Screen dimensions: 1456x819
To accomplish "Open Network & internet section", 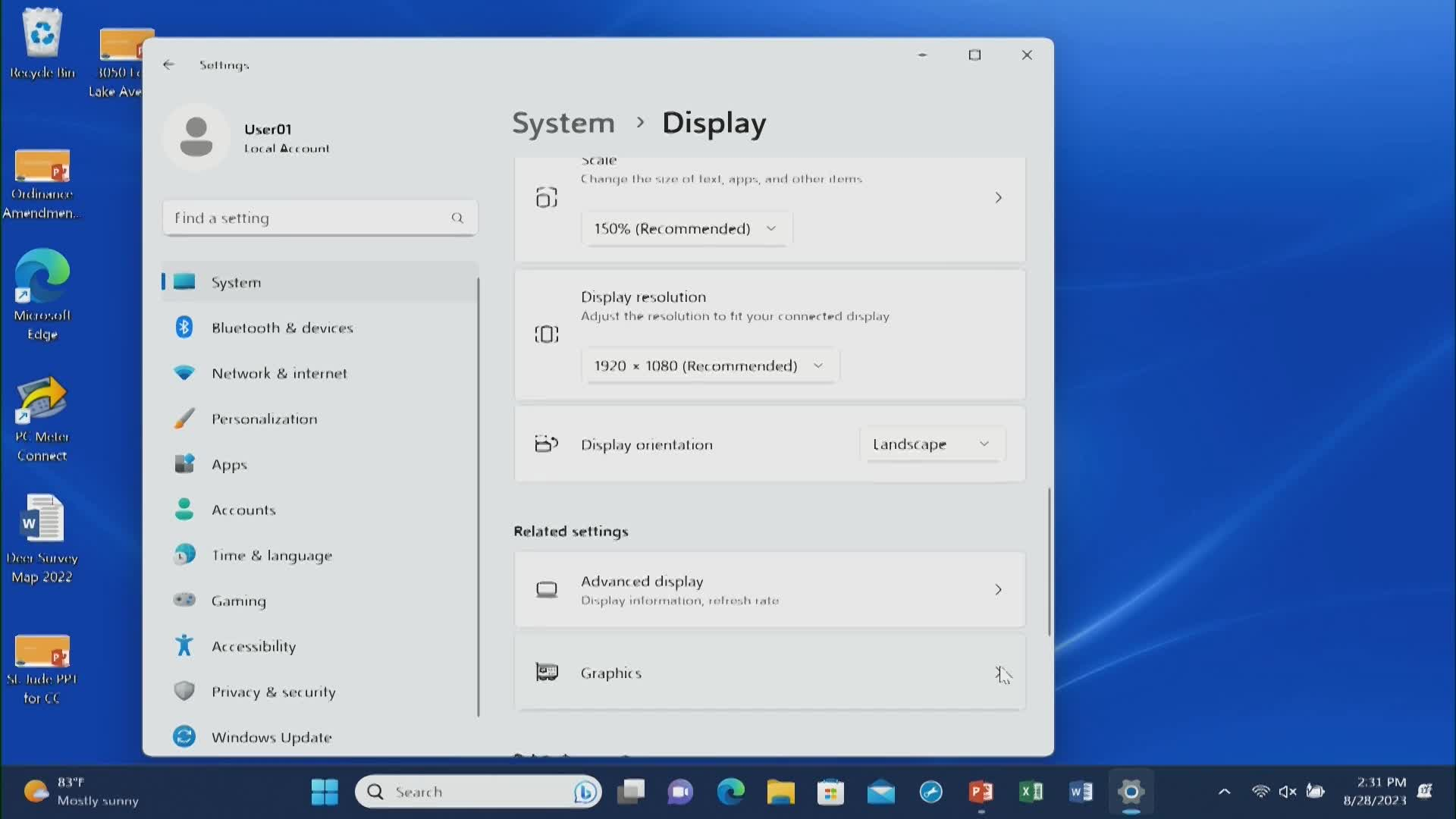I will pos(278,373).
